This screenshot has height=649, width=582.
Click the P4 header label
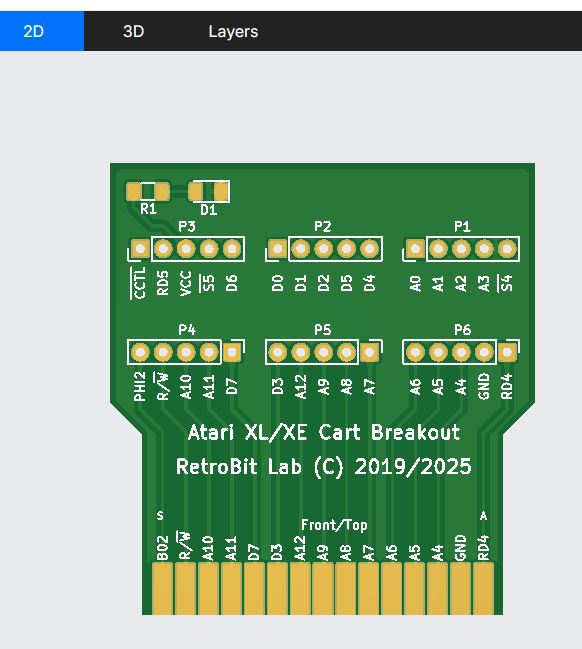pyautogui.click(x=187, y=330)
